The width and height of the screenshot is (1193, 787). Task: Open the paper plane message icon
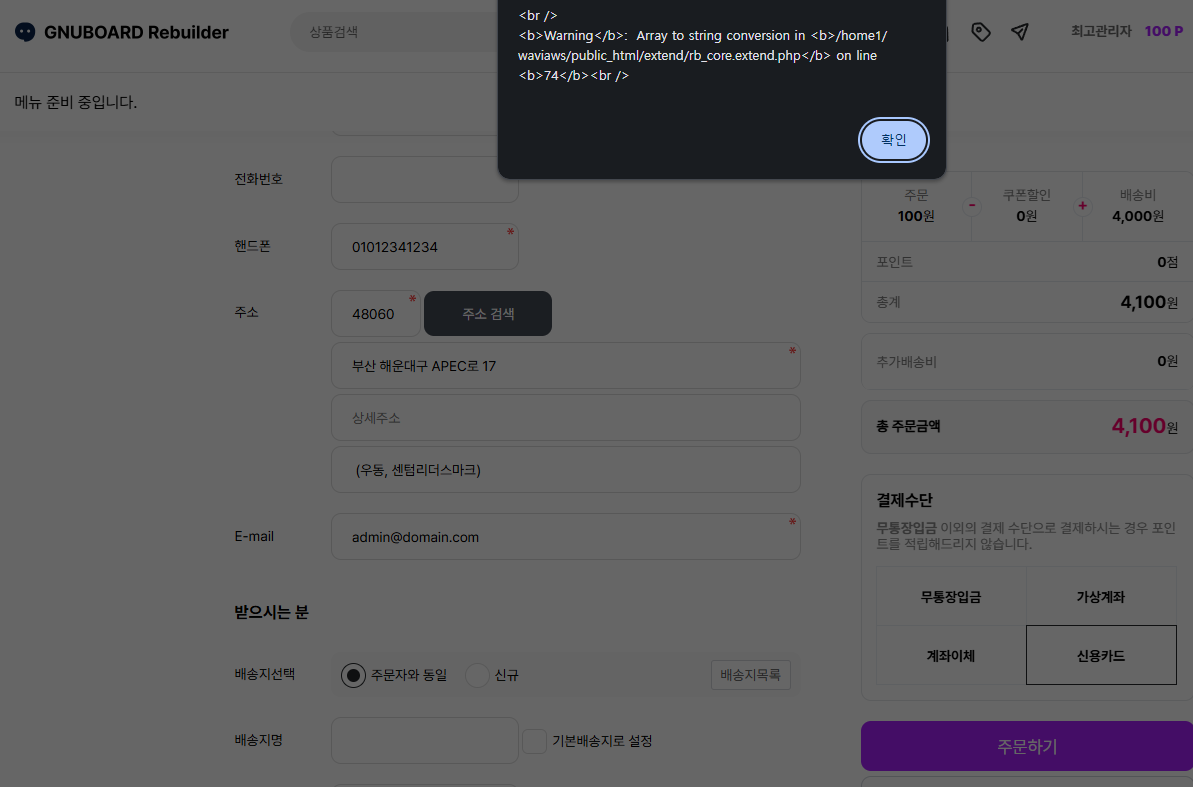1020,32
